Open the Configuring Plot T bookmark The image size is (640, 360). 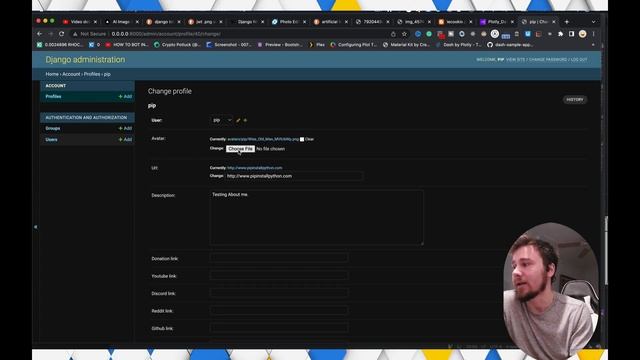pos(353,45)
